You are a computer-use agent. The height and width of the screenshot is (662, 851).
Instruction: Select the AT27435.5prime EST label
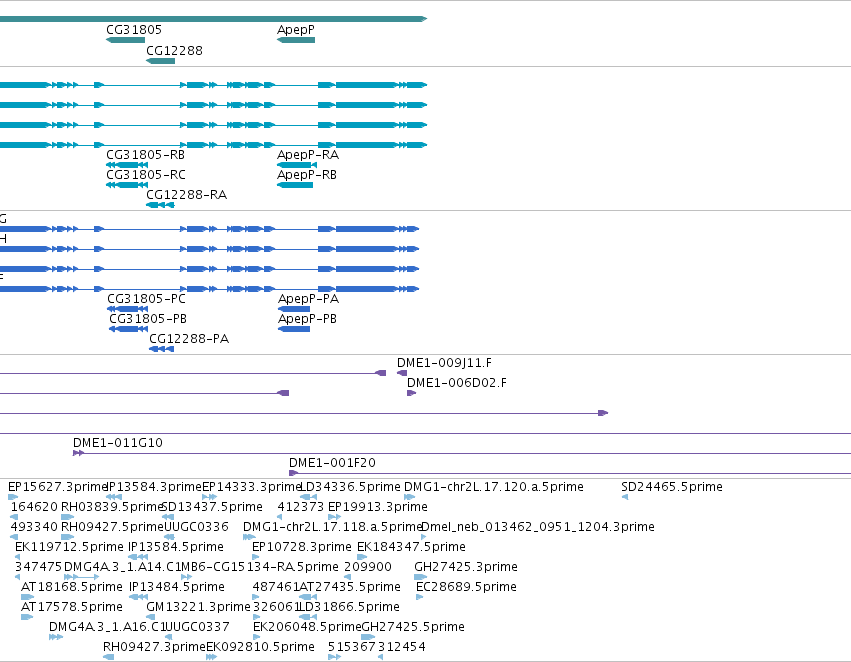tap(350, 587)
